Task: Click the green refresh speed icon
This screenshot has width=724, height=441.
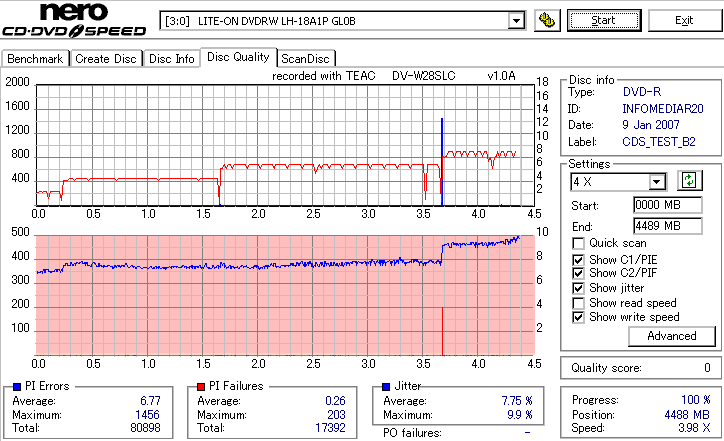Action: click(x=689, y=181)
